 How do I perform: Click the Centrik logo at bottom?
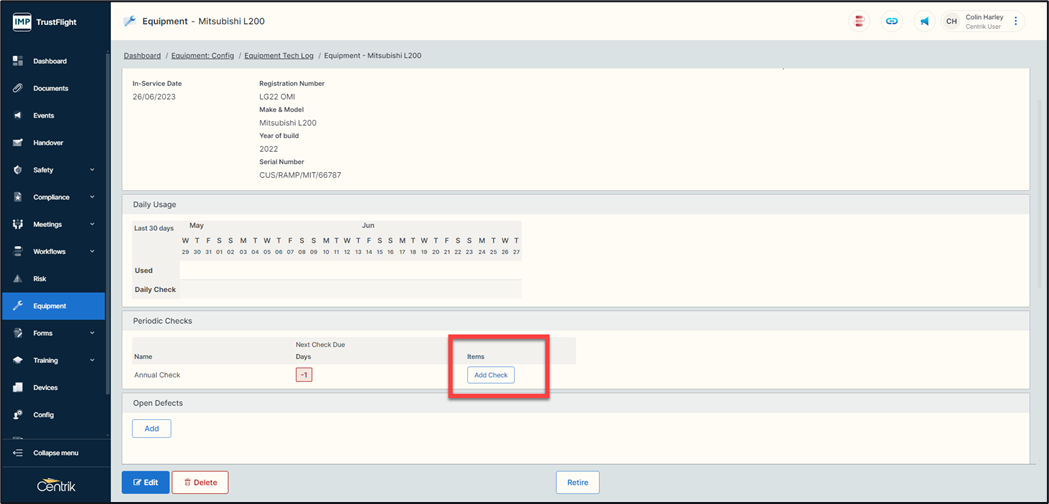click(56, 486)
